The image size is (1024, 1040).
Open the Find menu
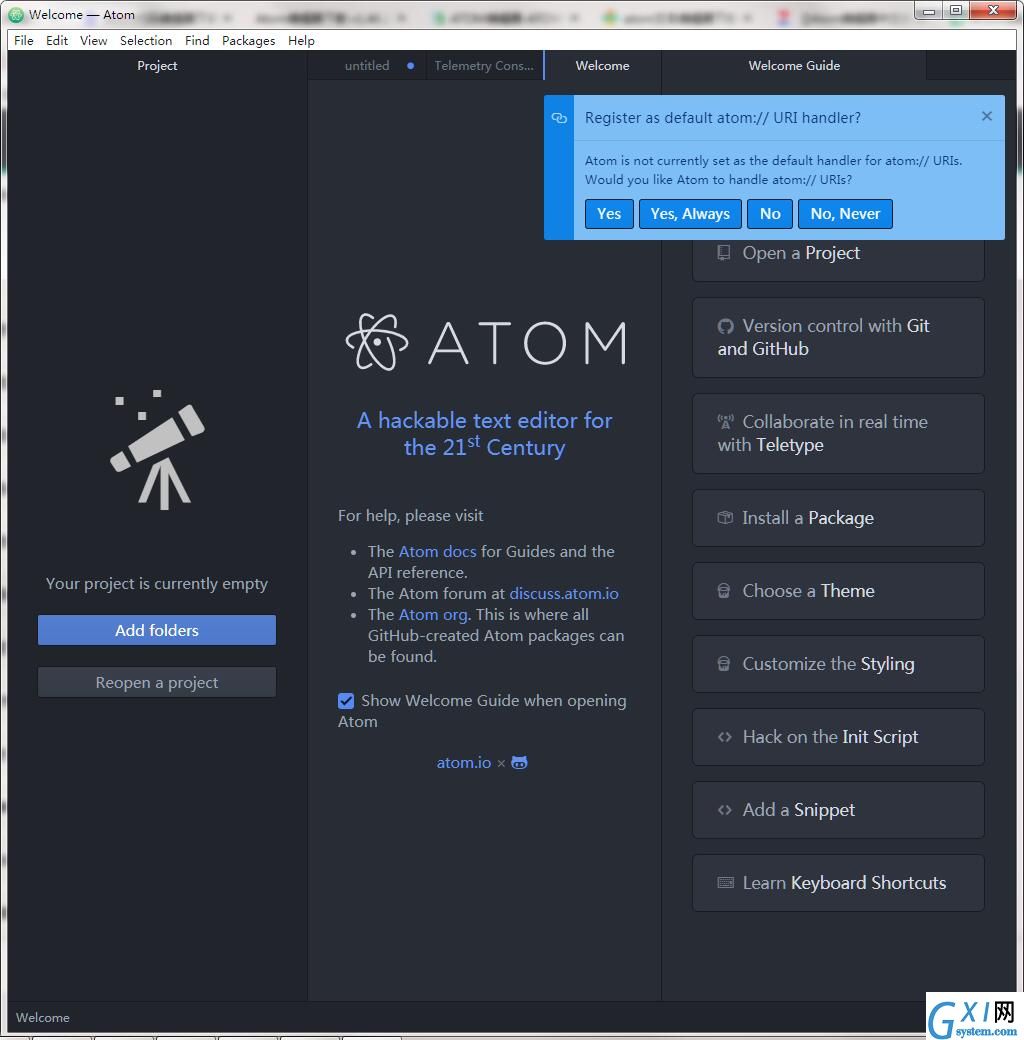197,40
